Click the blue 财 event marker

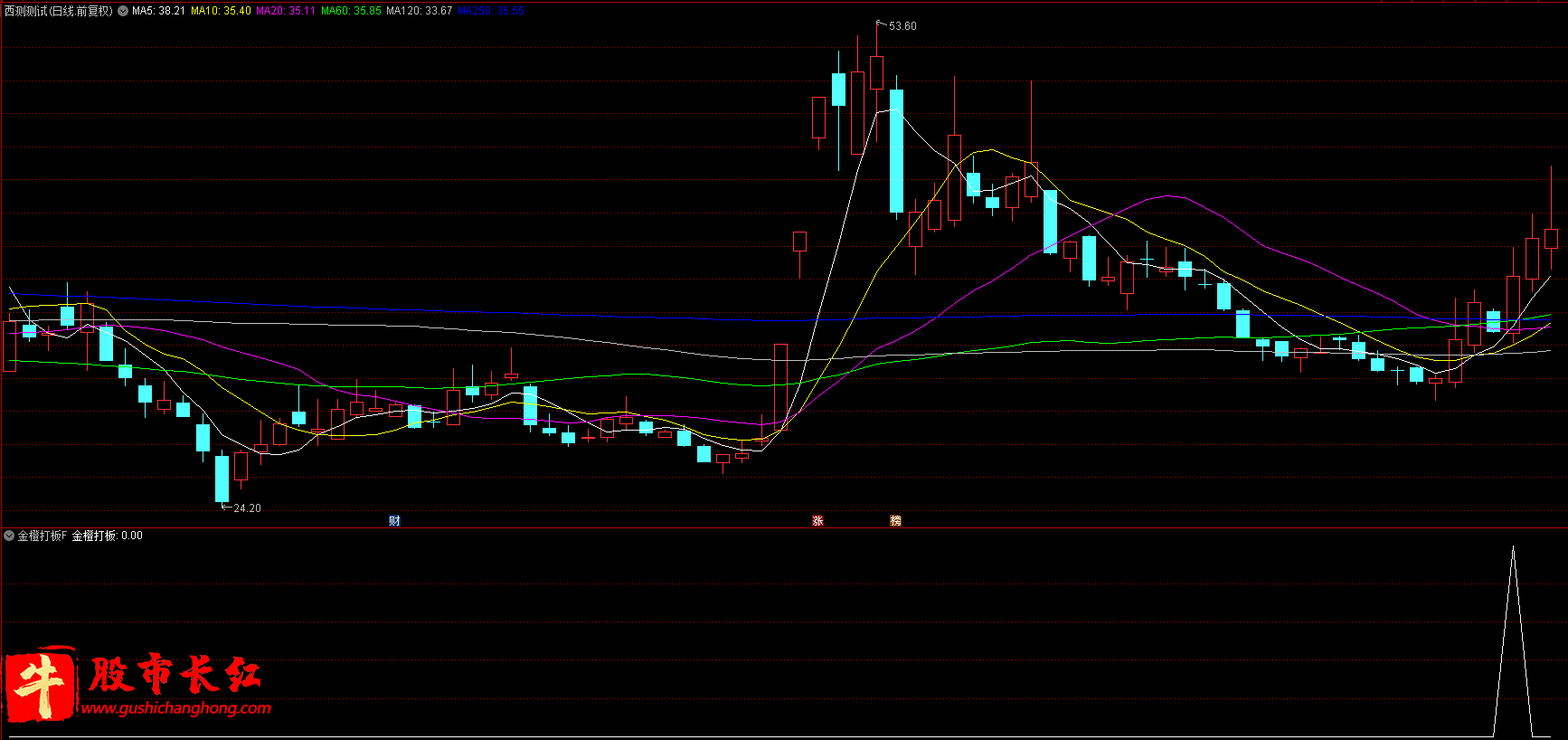pos(394,521)
